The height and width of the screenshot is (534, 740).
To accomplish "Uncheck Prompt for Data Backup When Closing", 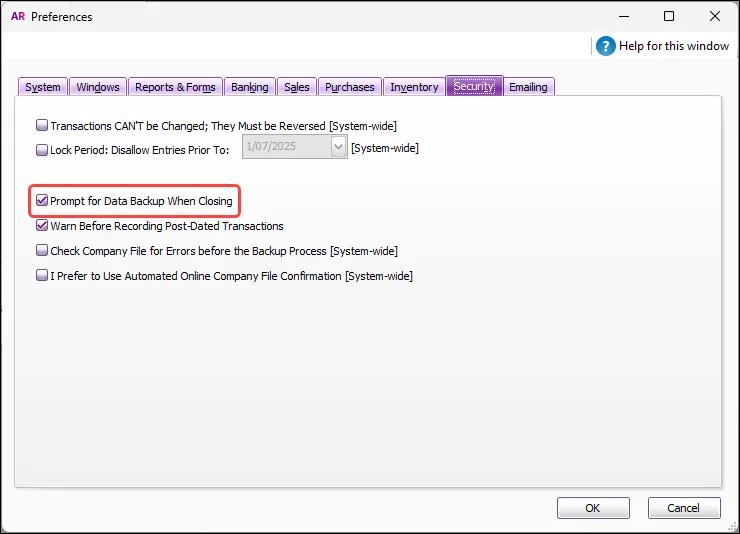I will tap(42, 200).
